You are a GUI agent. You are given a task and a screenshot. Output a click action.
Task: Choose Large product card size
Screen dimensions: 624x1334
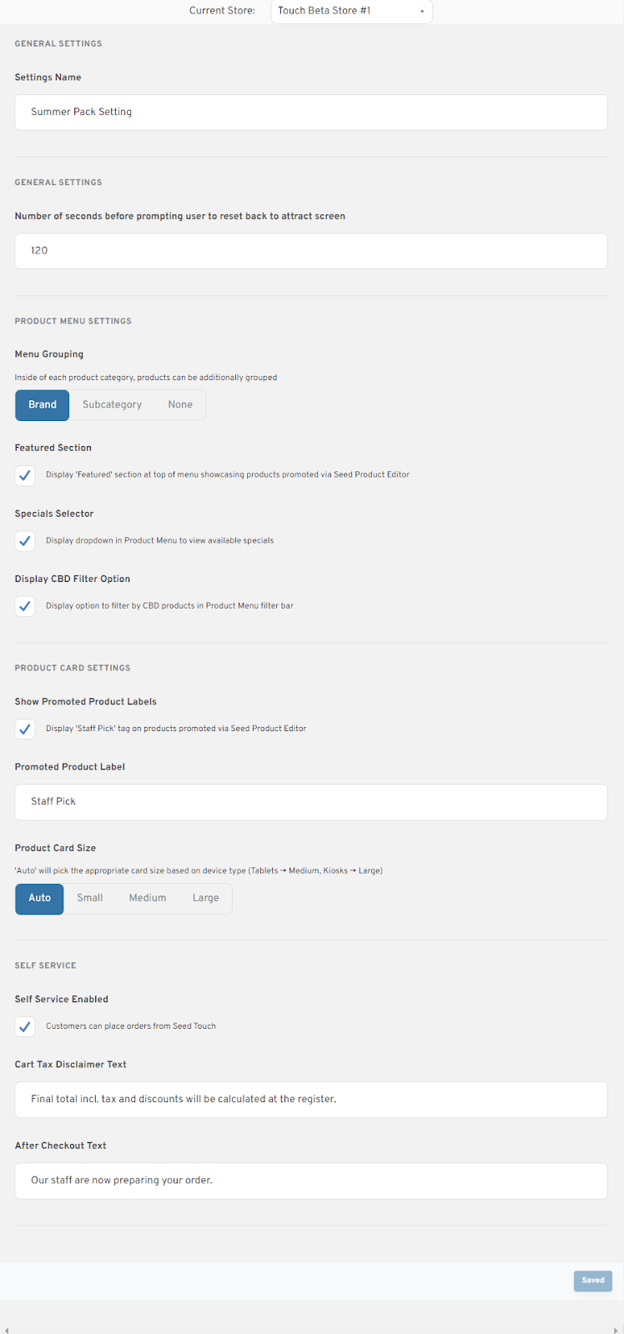[x=206, y=898]
